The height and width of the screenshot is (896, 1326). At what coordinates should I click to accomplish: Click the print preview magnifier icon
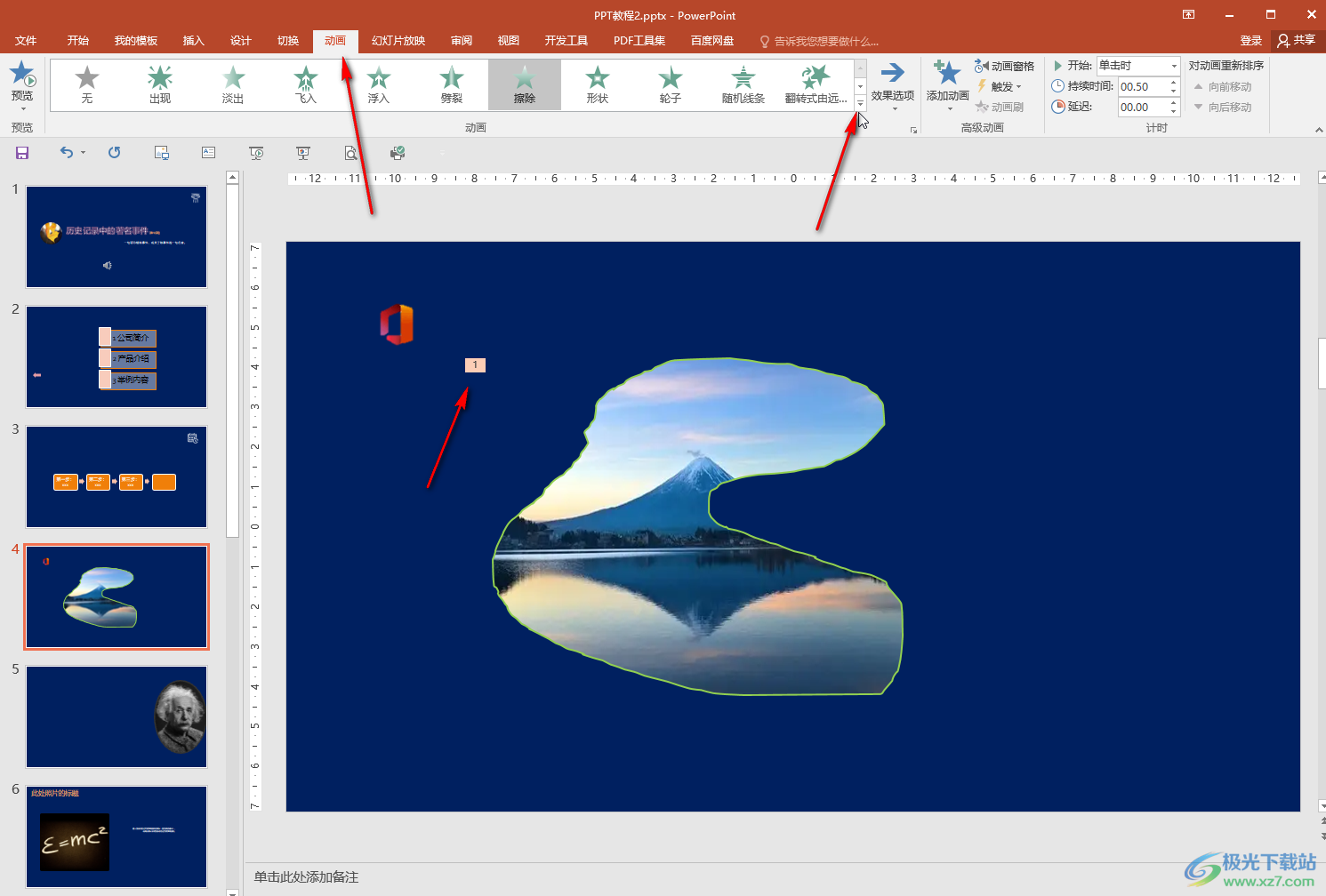pos(350,153)
